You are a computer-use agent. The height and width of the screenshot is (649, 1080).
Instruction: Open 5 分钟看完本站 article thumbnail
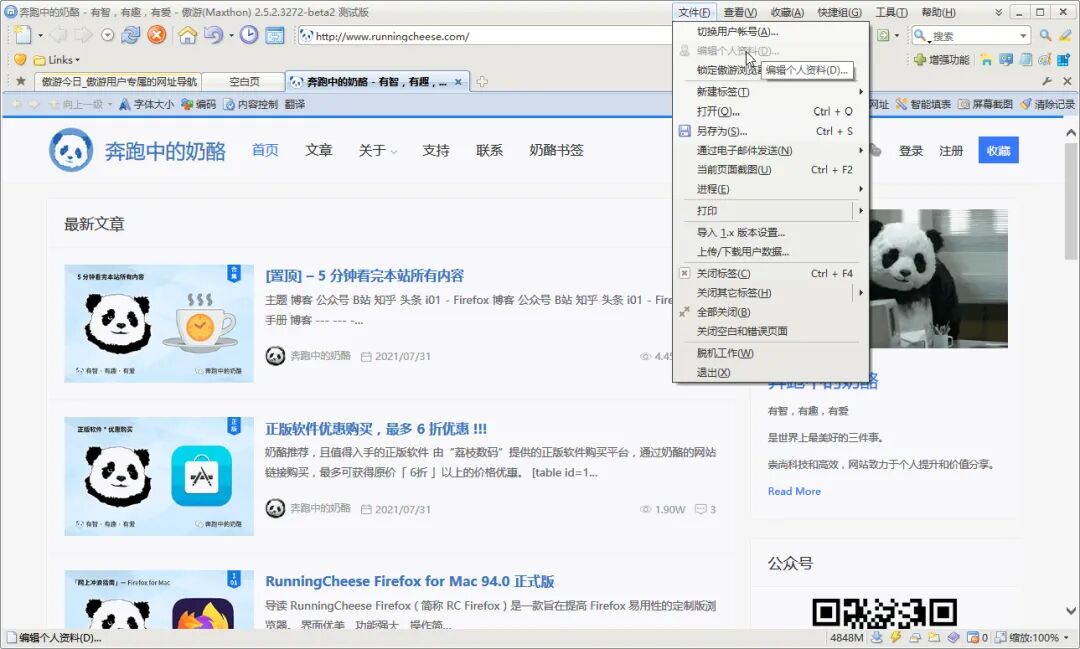pos(159,323)
